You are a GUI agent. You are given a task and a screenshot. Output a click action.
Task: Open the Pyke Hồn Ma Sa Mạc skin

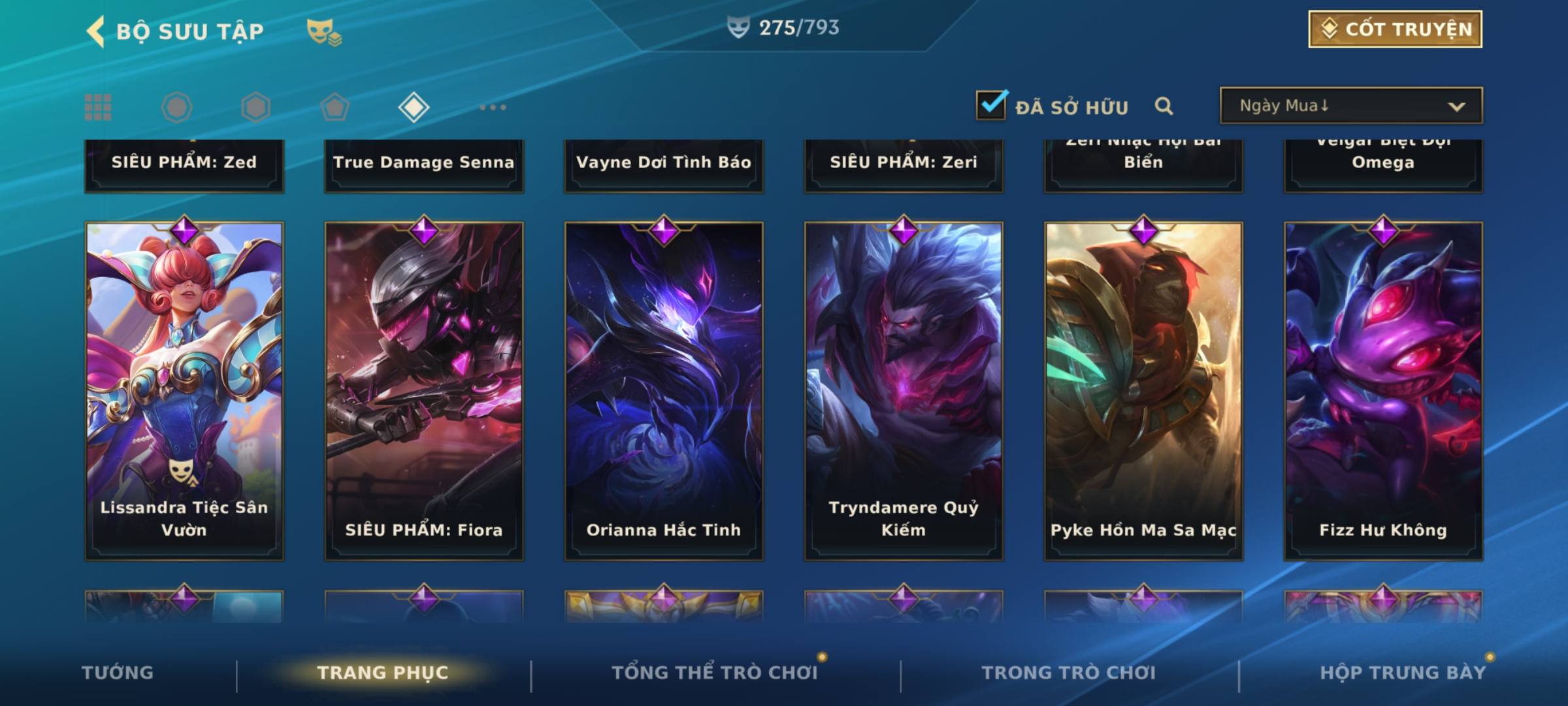[1143, 391]
